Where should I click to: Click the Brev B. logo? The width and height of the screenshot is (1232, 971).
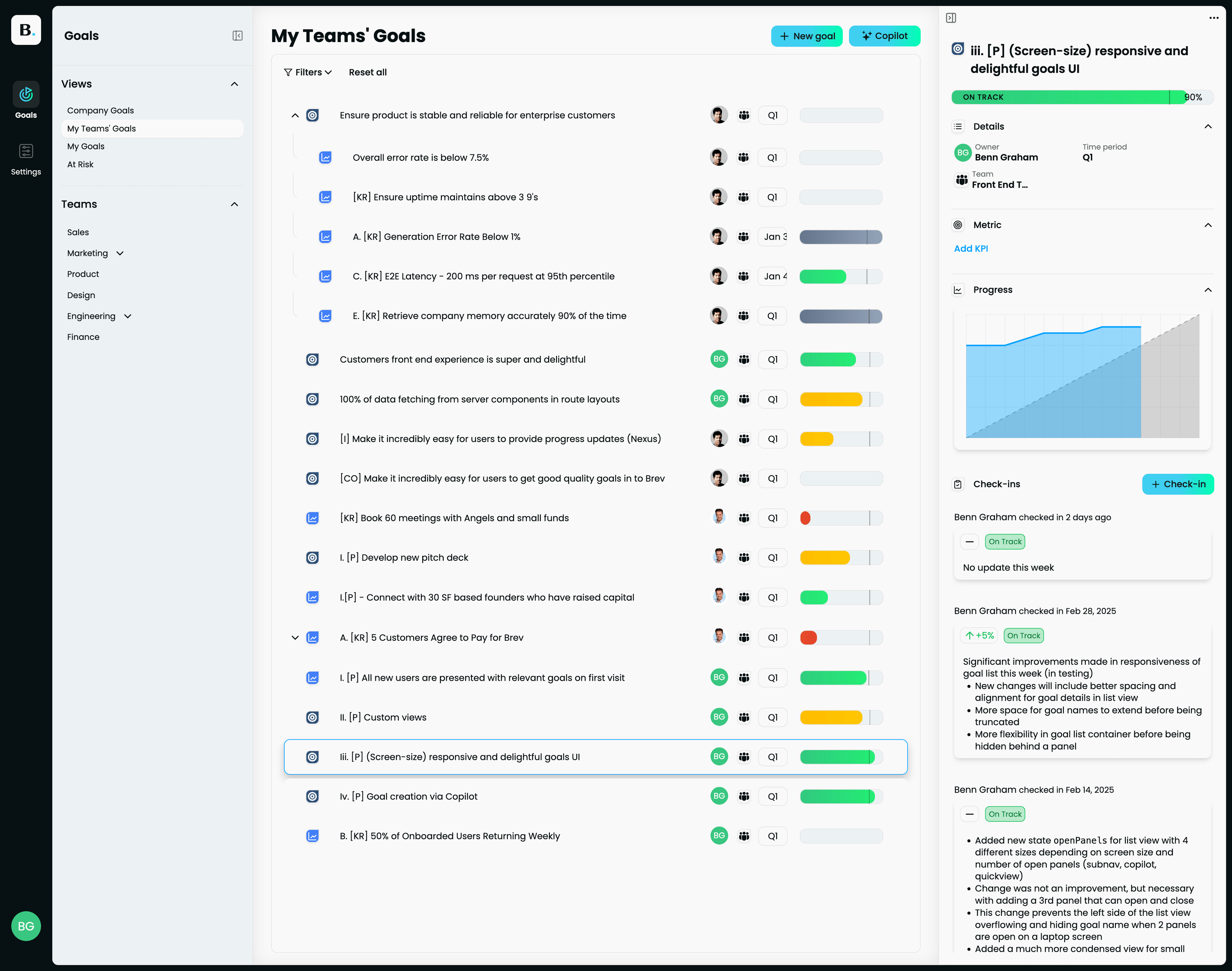26,30
